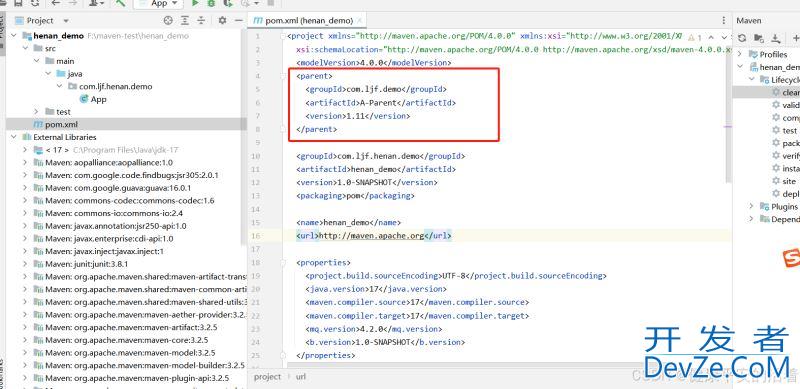
Task: Click Generate Sources and Update Folders icon
Action: [759, 38]
